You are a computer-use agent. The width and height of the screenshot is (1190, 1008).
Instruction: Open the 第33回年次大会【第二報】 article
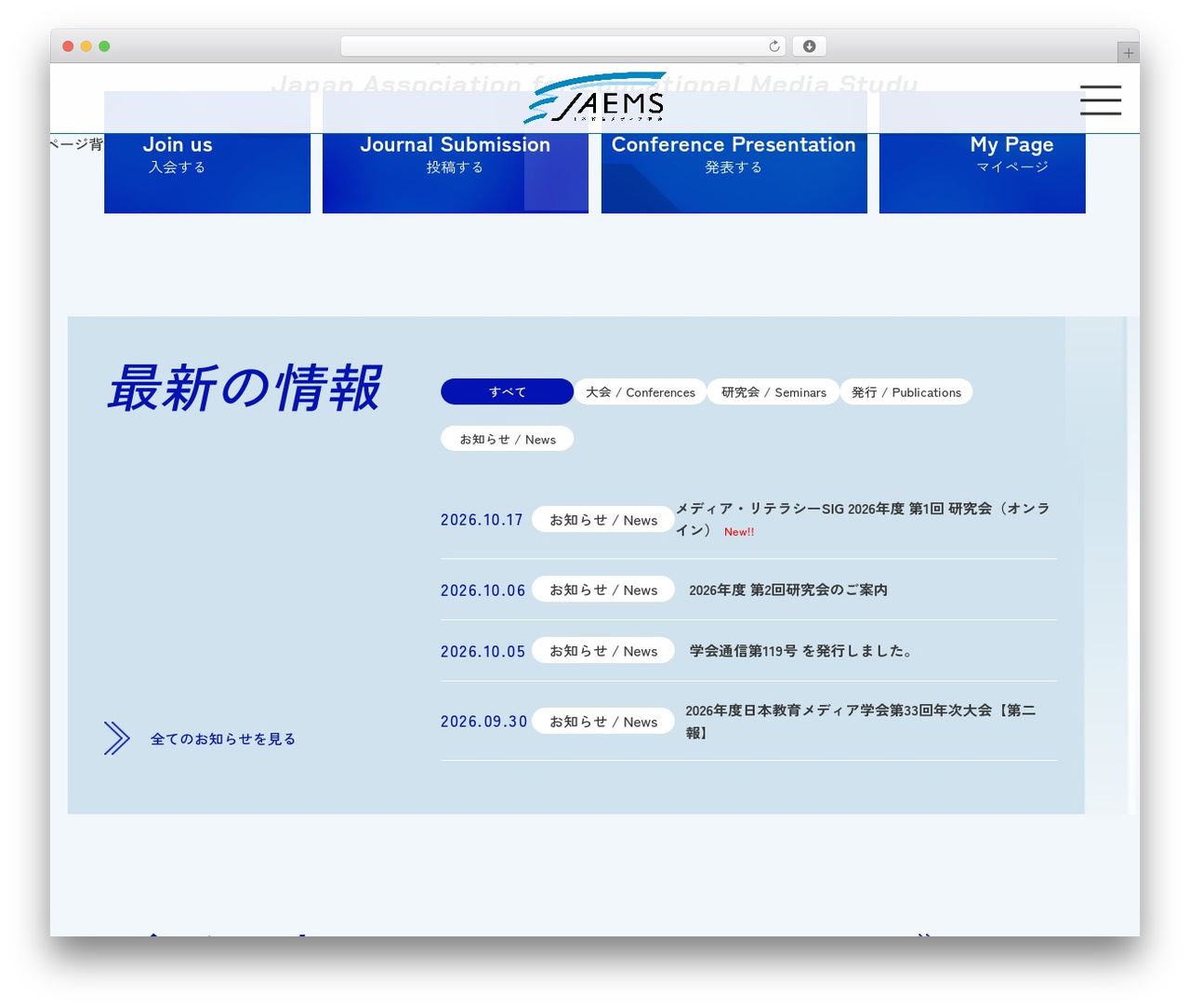click(x=861, y=722)
